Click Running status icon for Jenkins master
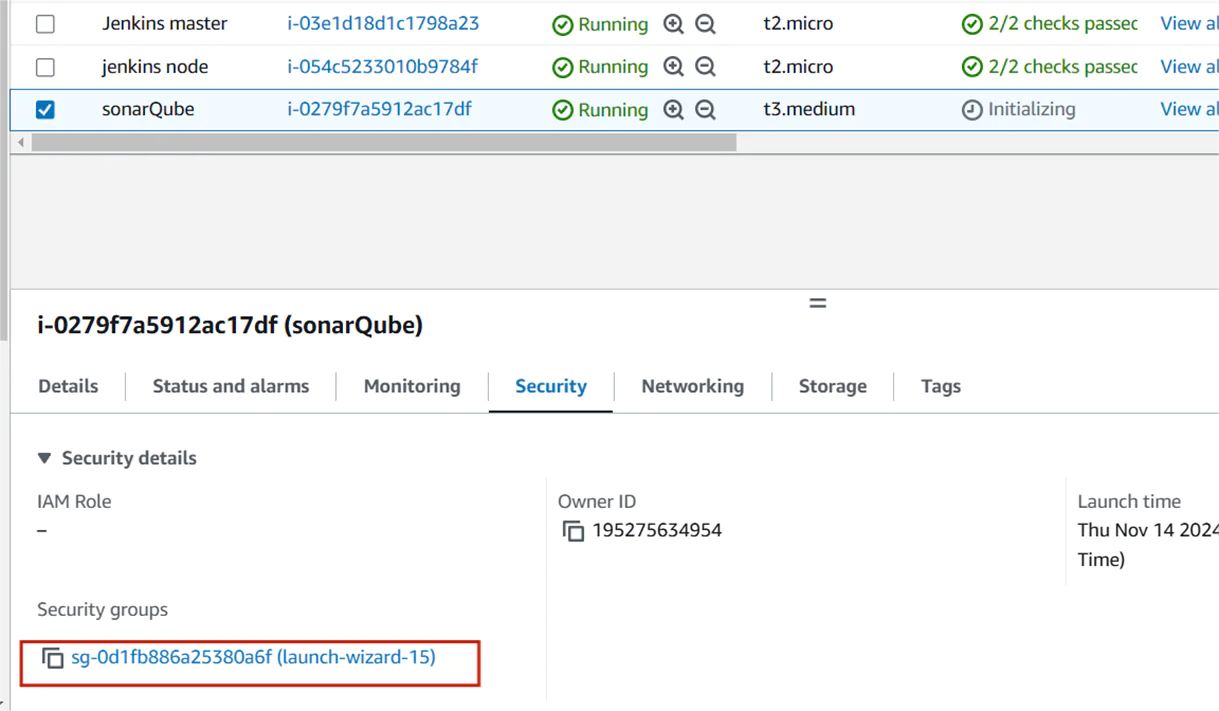This screenshot has height=711, width=1219. tap(563, 25)
